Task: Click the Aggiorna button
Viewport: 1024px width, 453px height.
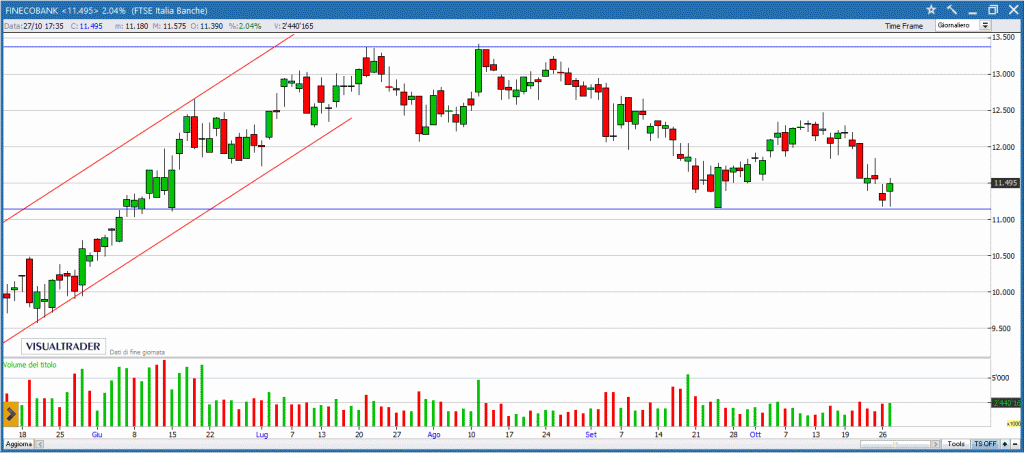Action: (x=18, y=445)
